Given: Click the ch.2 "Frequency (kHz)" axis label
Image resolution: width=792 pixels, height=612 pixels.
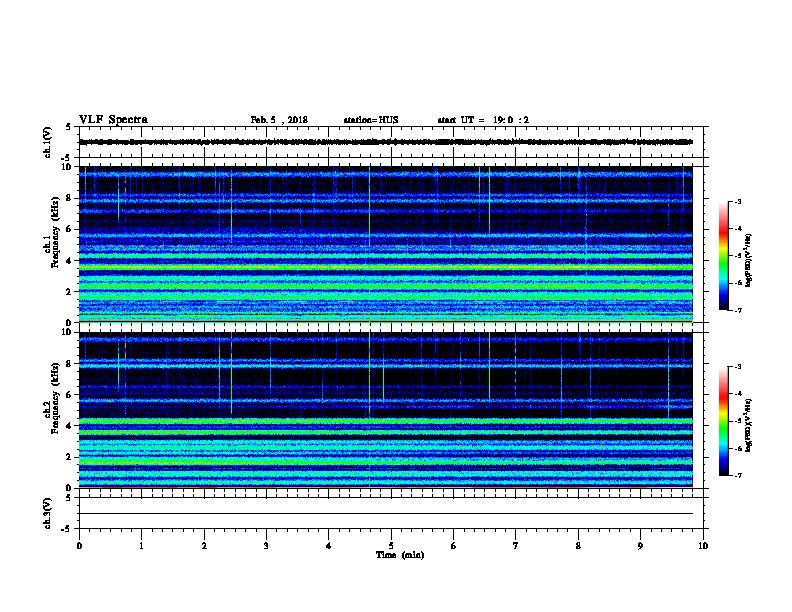Looking at the screenshot, I should tap(56, 398).
